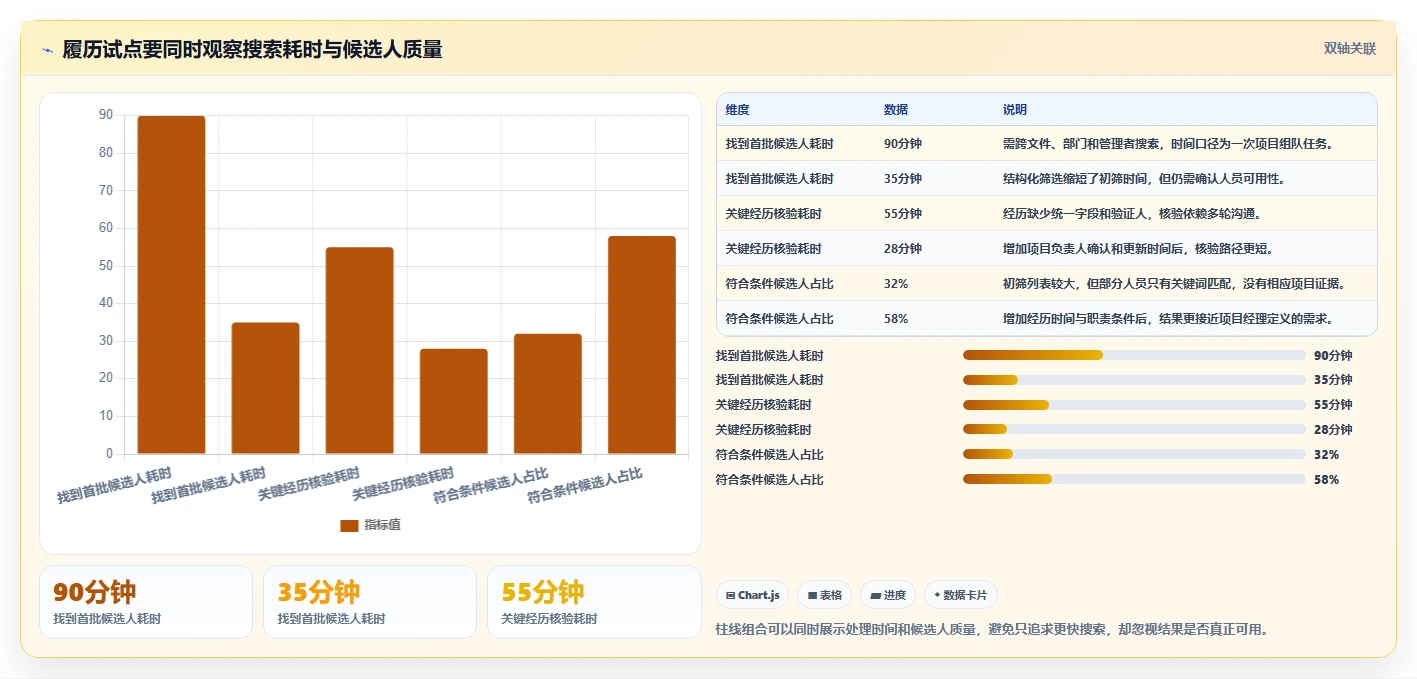Open the 90分钟 data card
Image resolution: width=1417 pixels, height=679 pixels.
pos(146,602)
